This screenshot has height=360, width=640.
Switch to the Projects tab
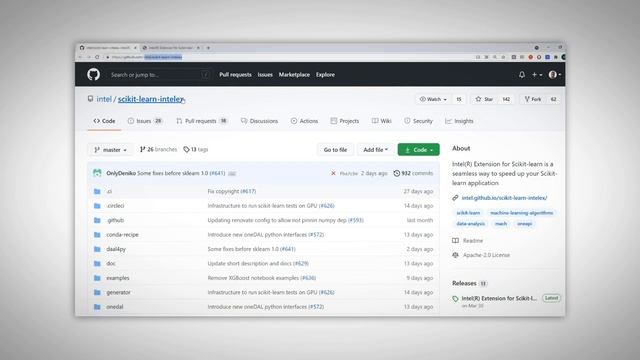345,121
